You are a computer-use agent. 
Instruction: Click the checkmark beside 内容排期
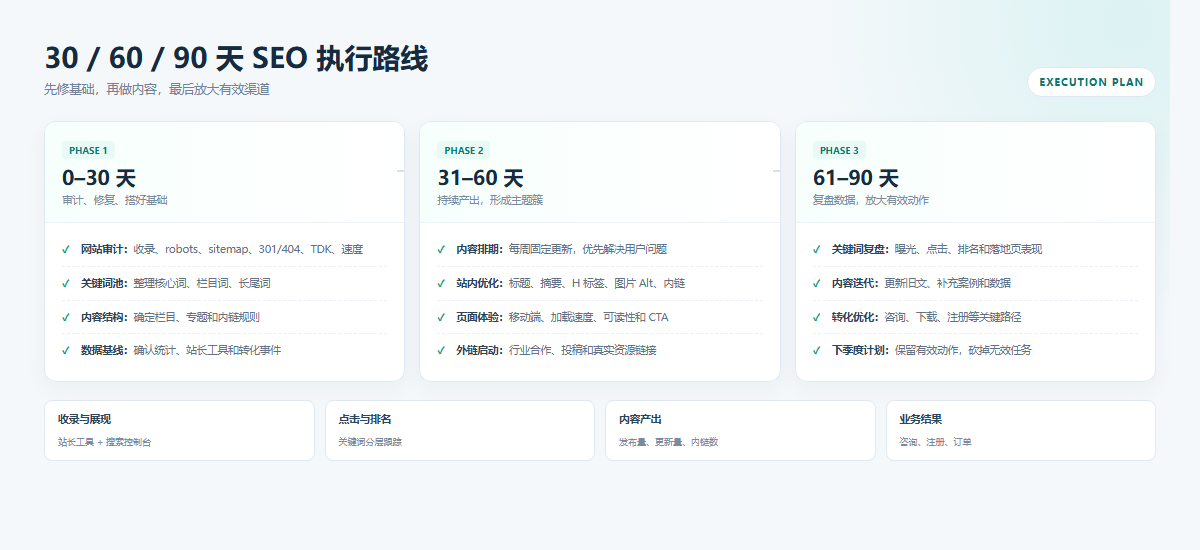pos(441,250)
